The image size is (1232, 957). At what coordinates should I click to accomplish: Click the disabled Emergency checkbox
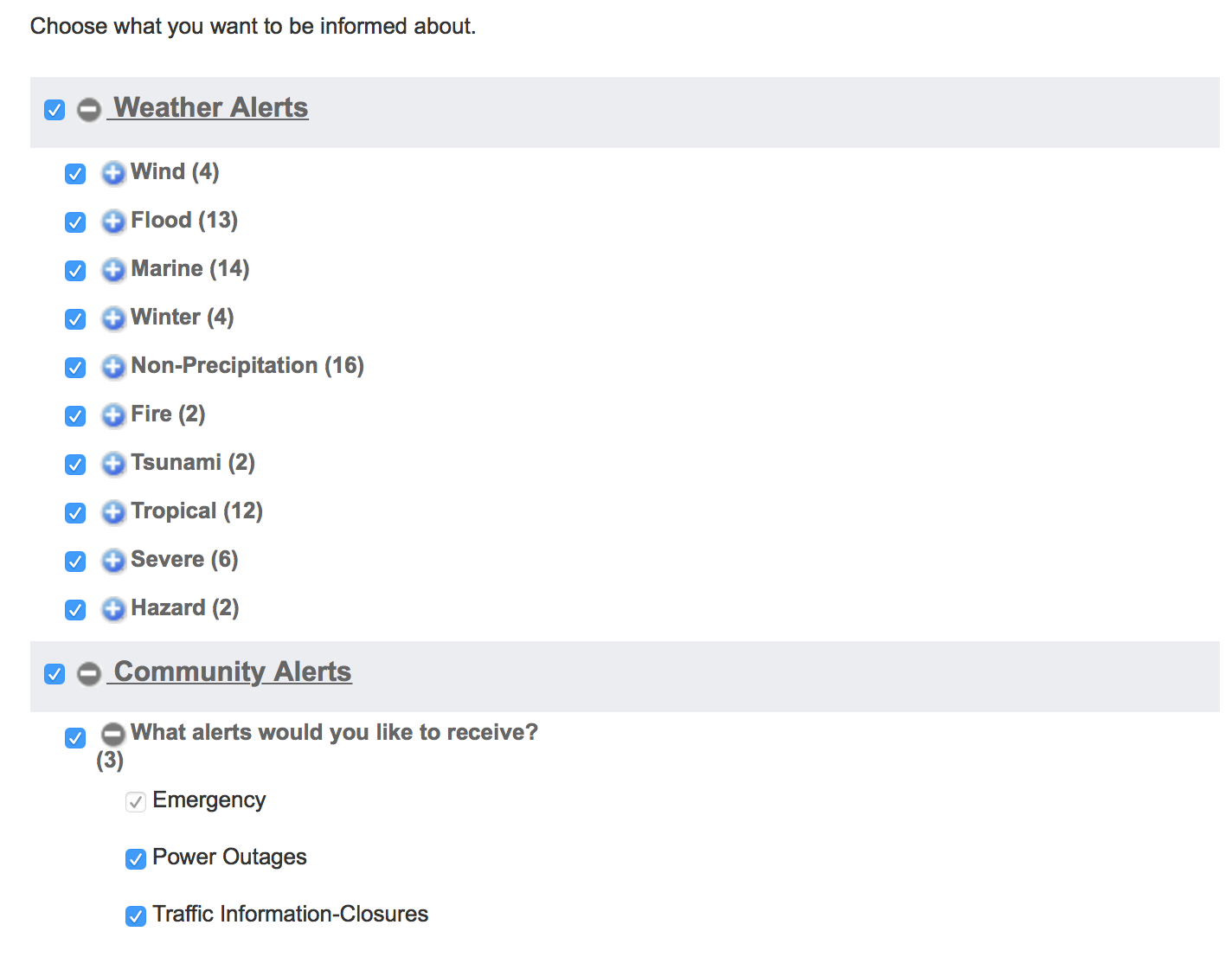coord(136,802)
